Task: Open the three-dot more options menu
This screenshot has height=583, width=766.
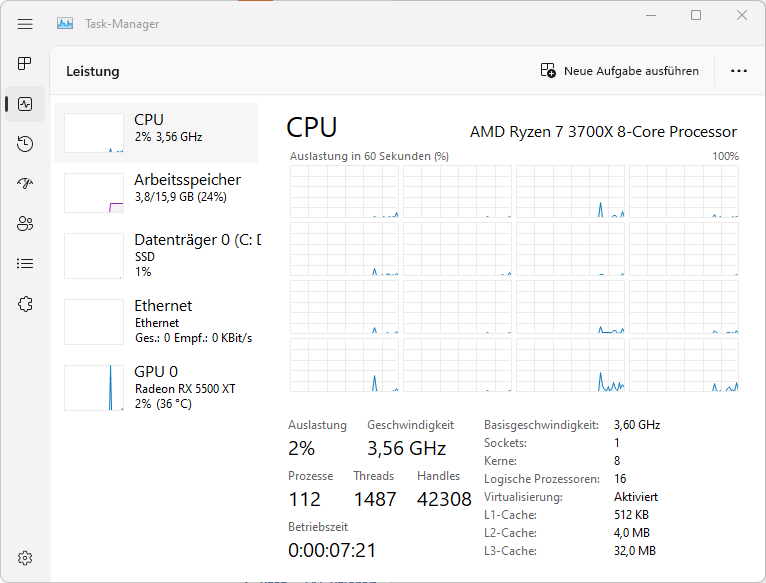Action: click(739, 71)
